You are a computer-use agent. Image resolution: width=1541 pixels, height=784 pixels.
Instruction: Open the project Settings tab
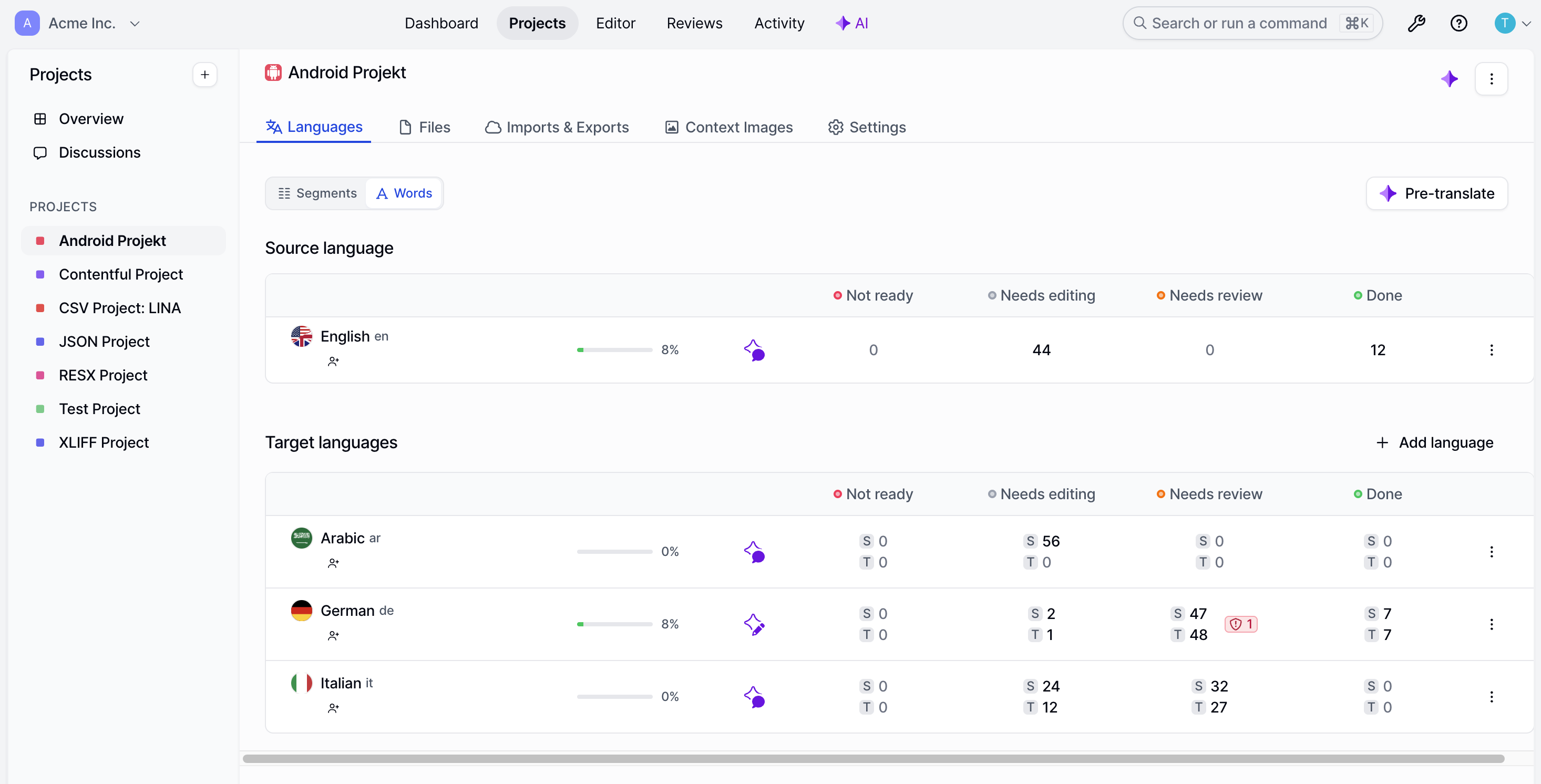[x=866, y=127]
